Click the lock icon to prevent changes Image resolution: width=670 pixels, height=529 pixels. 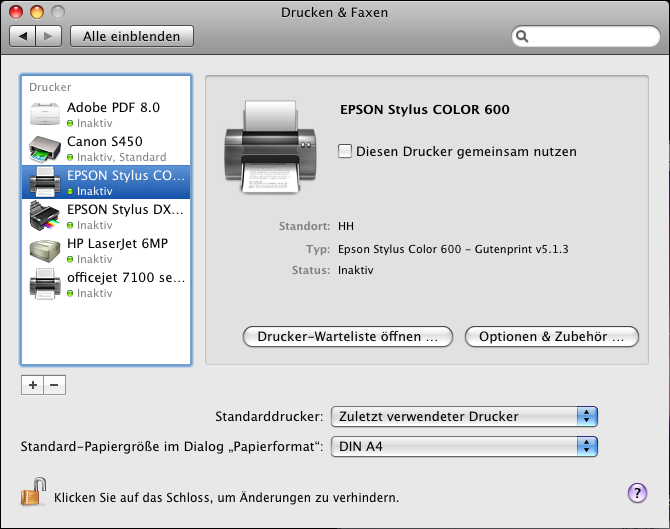point(34,492)
